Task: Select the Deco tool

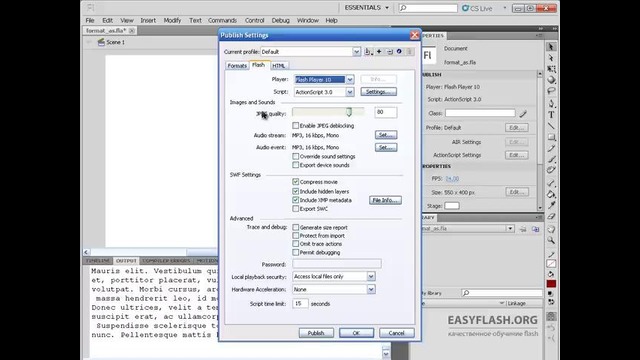Action: [x=551, y=170]
